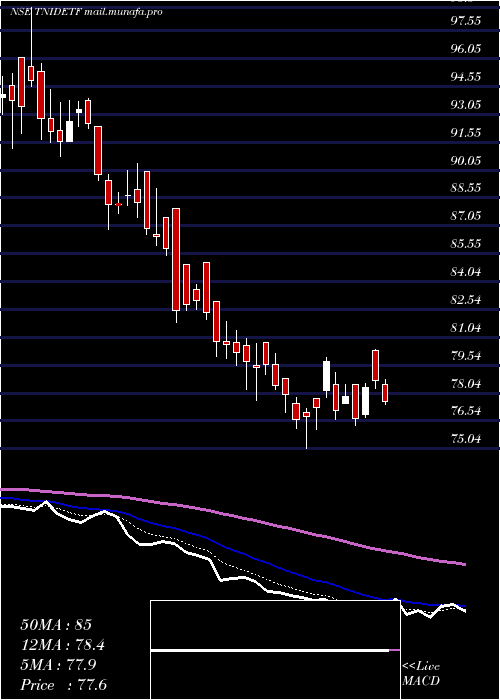This screenshot has height=700, width=500.
Task: Click the NSE TNIDETF chart title
Action: coord(45,12)
